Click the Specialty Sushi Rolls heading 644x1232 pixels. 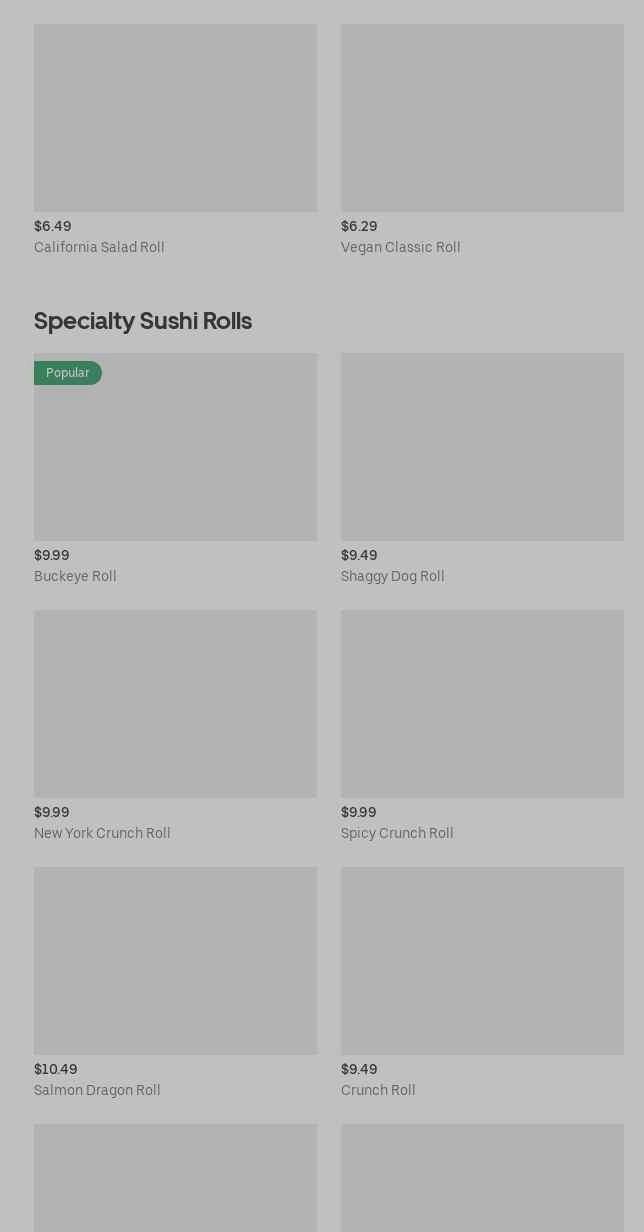tap(143, 320)
